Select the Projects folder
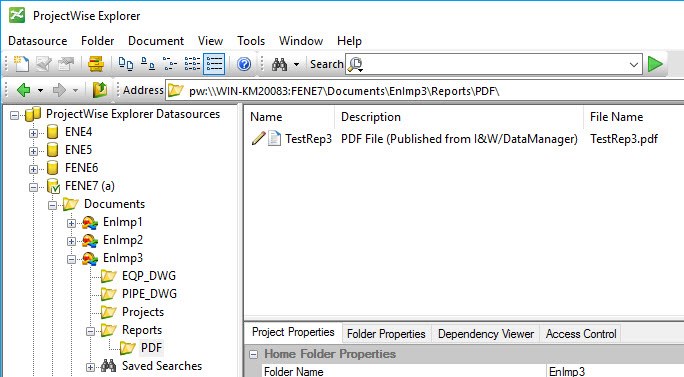 point(143,312)
